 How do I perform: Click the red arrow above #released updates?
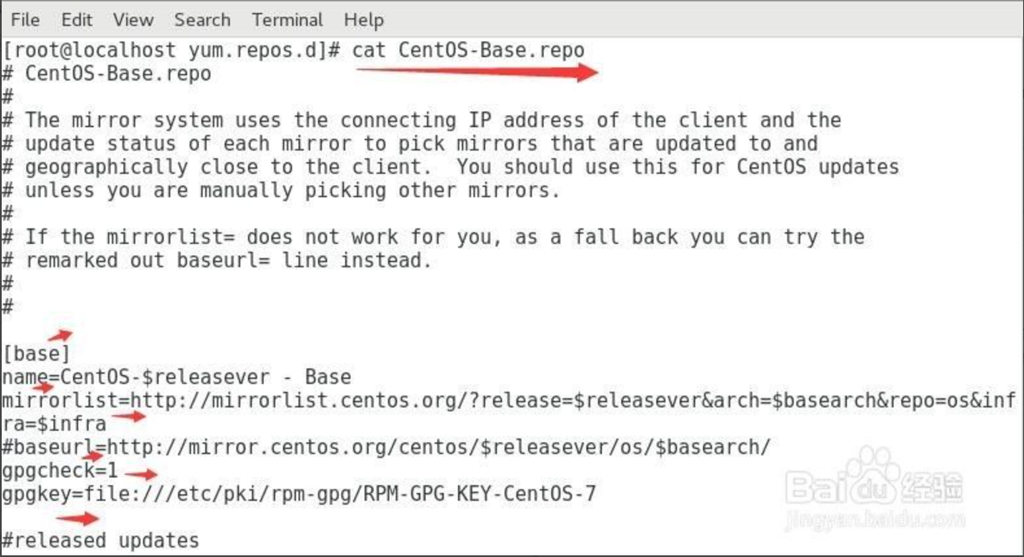click(x=78, y=518)
